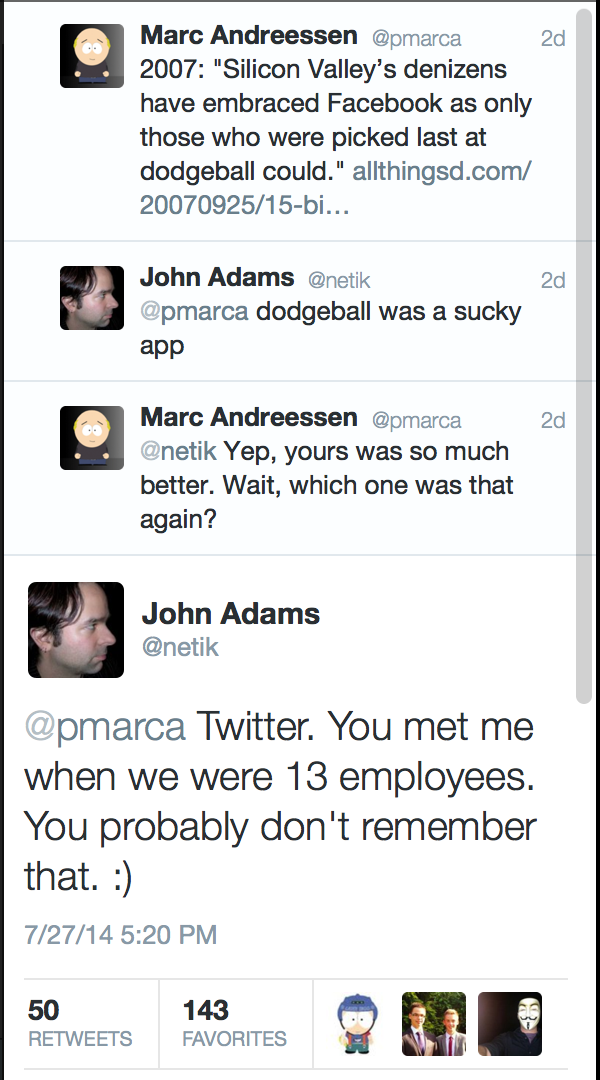Click @netik mention in the "Yep, yours" reply
600x1080 pixels.
(178, 451)
